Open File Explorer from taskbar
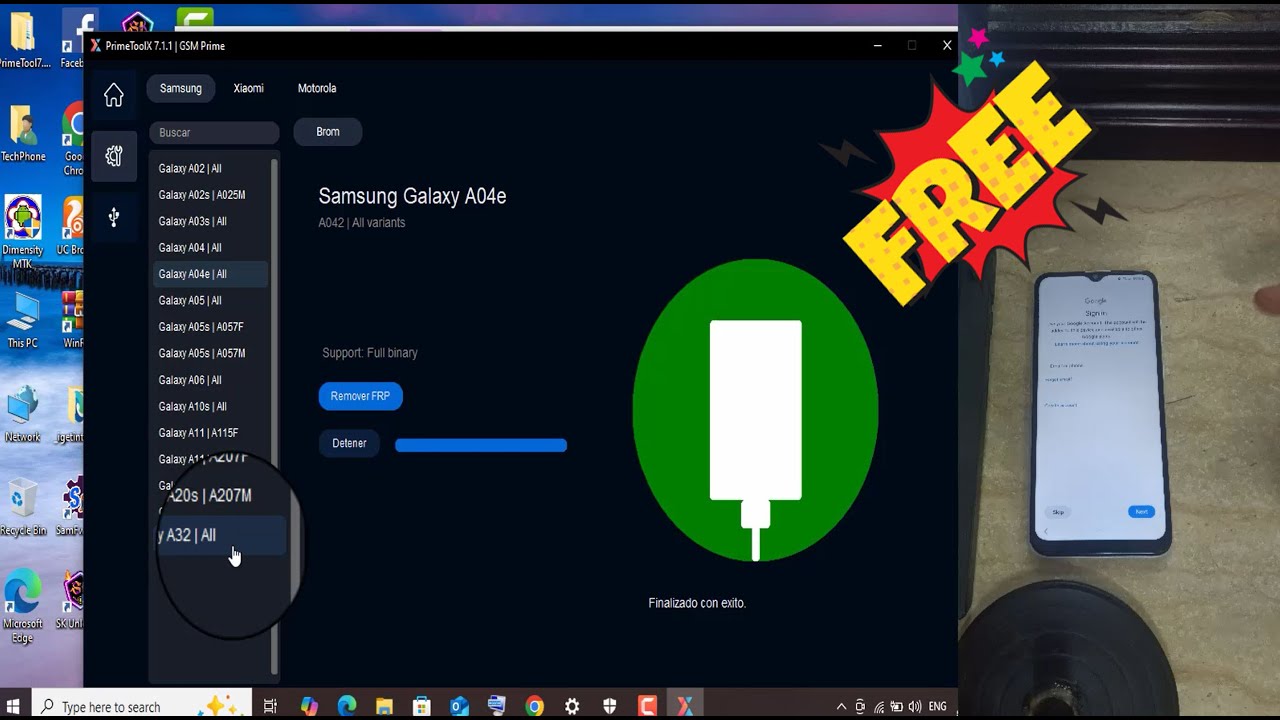1280x720 pixels. click(x=384, y=706)
